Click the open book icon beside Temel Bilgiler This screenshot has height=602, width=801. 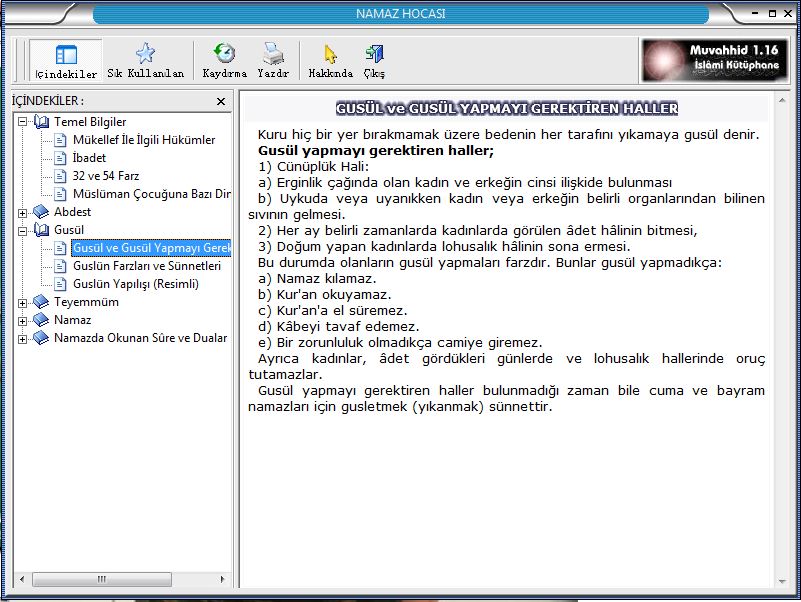pos(41,122)
